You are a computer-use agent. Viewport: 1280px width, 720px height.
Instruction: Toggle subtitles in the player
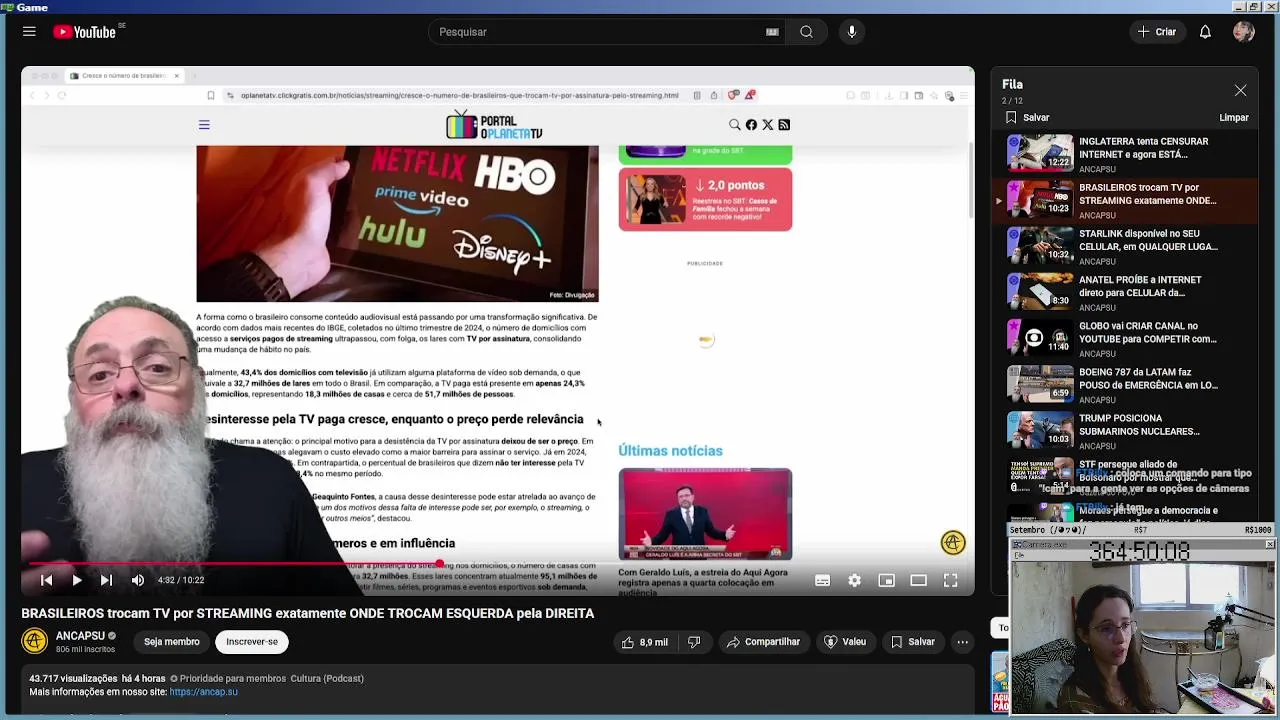click(822, 580)
